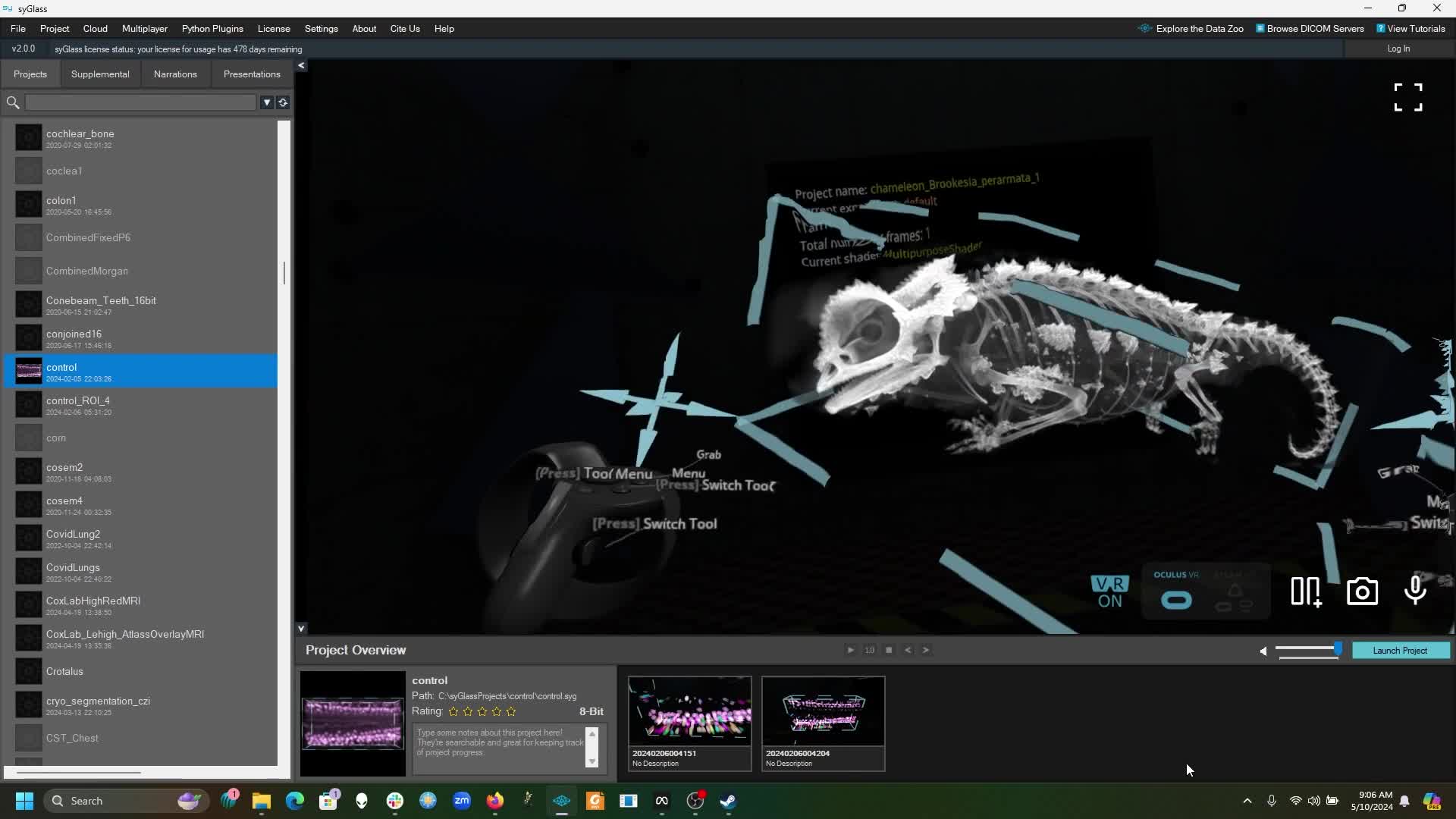Click the refresh project list icon
This screenshot has height=819, width=1456.
283,102
